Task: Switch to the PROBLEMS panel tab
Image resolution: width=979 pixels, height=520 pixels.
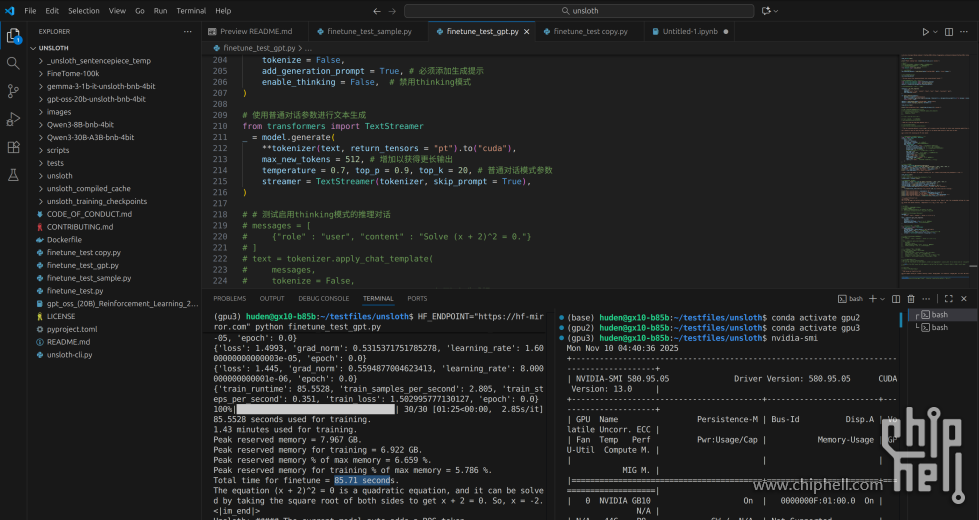Action: [x=229, y=298]
